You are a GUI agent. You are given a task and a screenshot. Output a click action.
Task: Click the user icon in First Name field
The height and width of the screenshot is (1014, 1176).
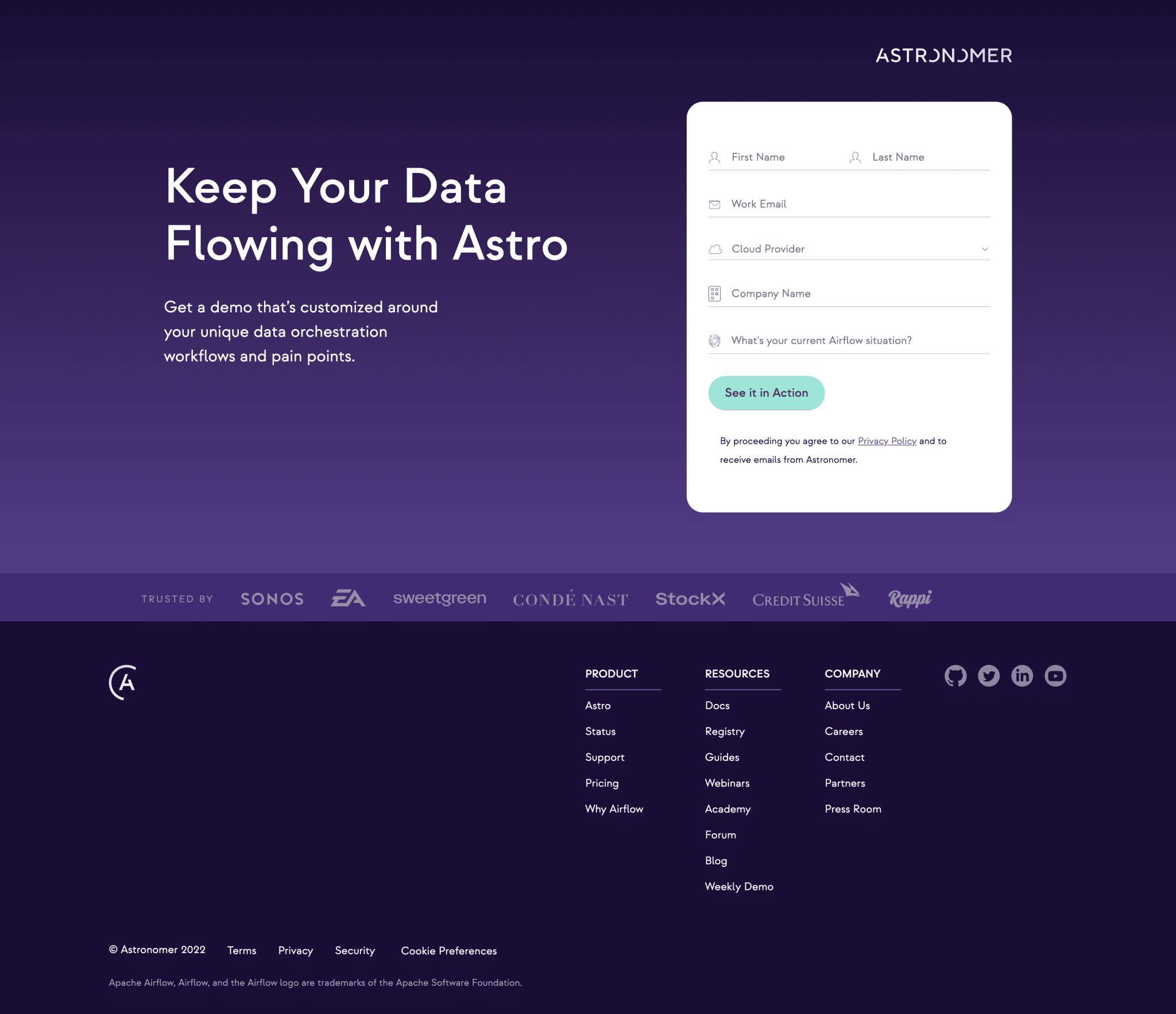pos(715,157)
